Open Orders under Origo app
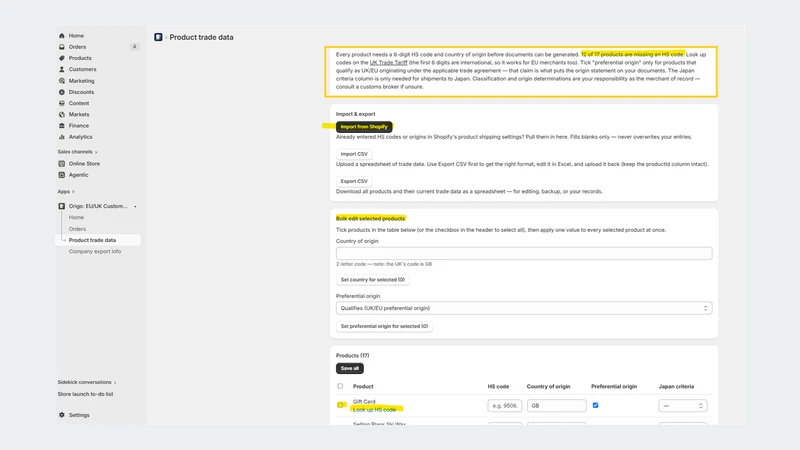800x450 pixels. click(x=77, y=229)
